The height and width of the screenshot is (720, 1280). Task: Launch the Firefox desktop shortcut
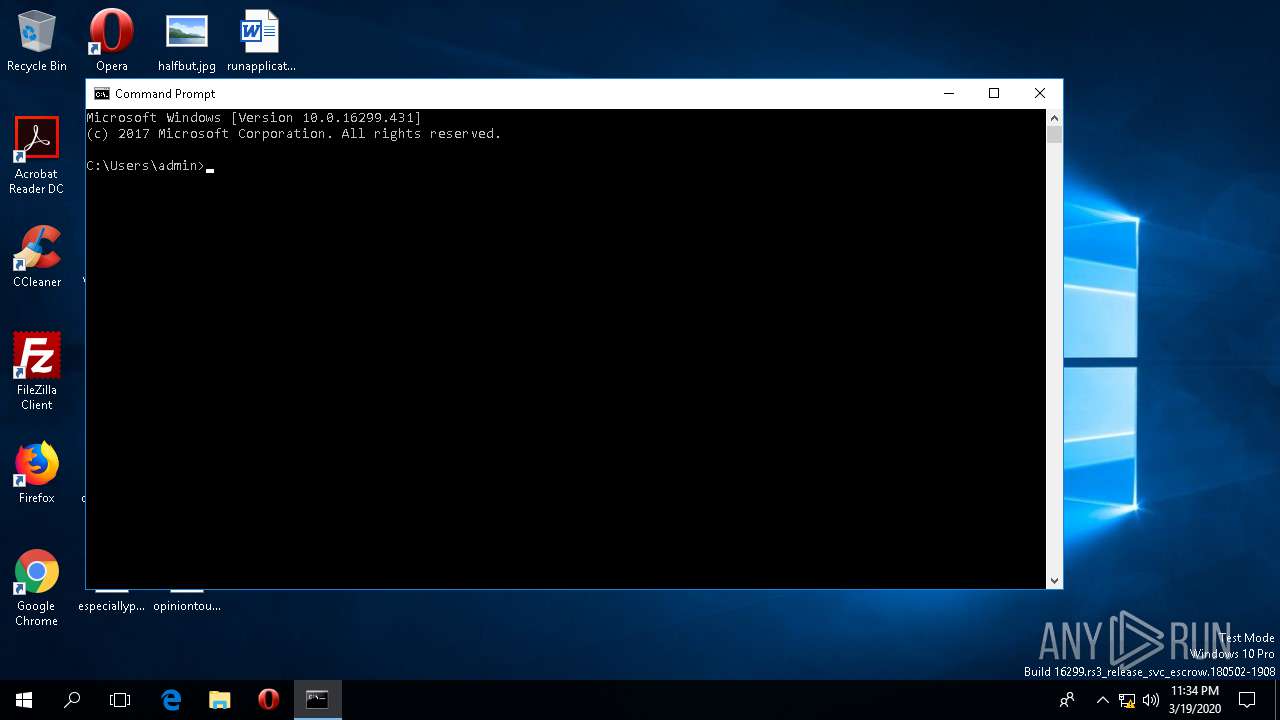pos(37,473)
